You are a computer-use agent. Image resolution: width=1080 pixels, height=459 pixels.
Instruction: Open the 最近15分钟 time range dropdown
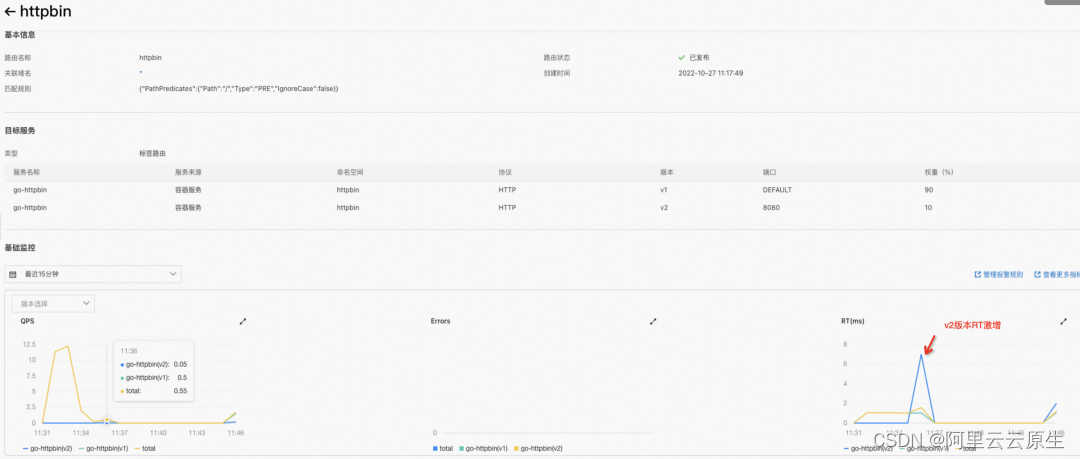(x=93, y=274)
